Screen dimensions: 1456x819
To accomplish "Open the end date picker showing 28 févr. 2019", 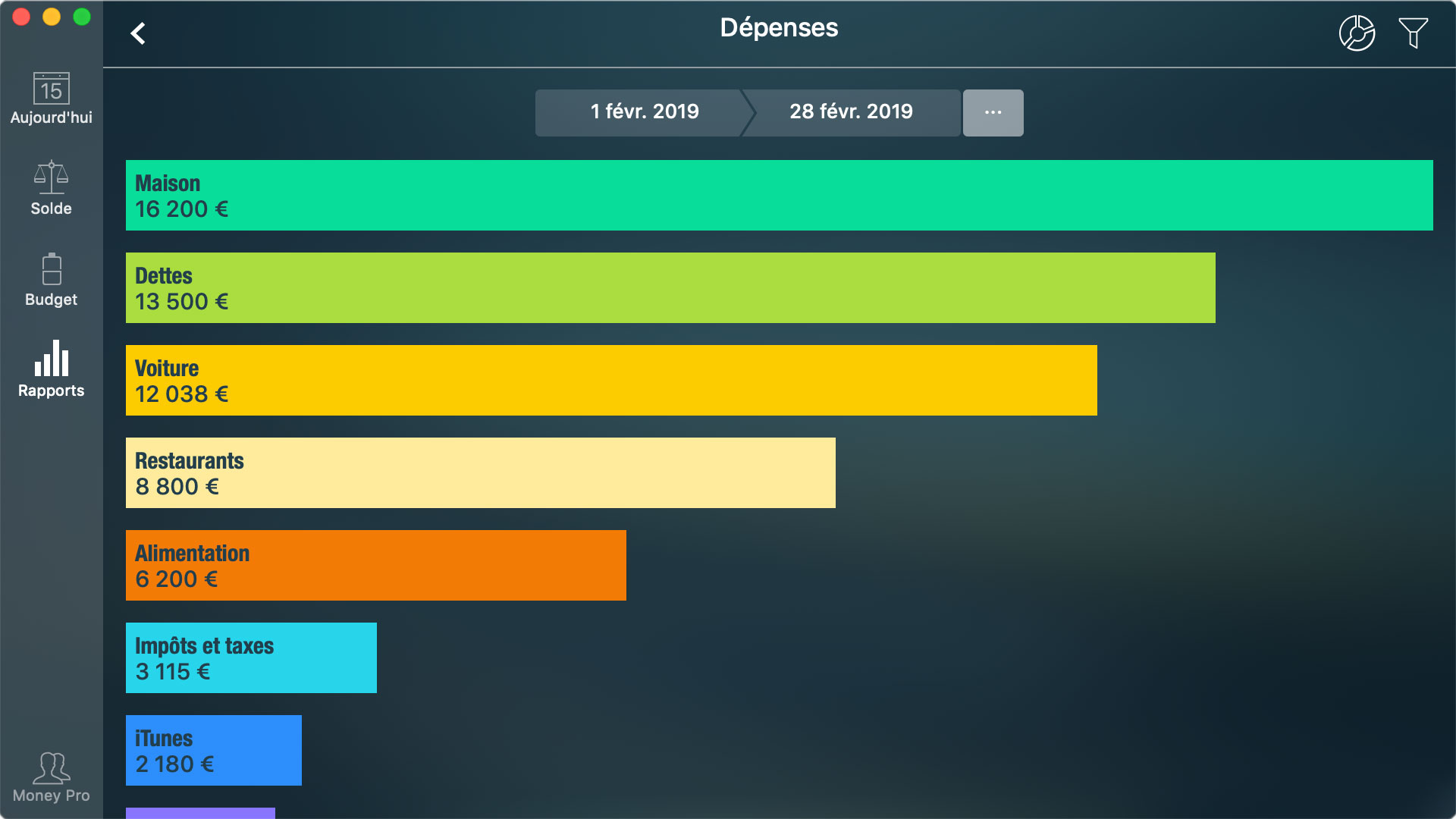I will tap(850, 112).
